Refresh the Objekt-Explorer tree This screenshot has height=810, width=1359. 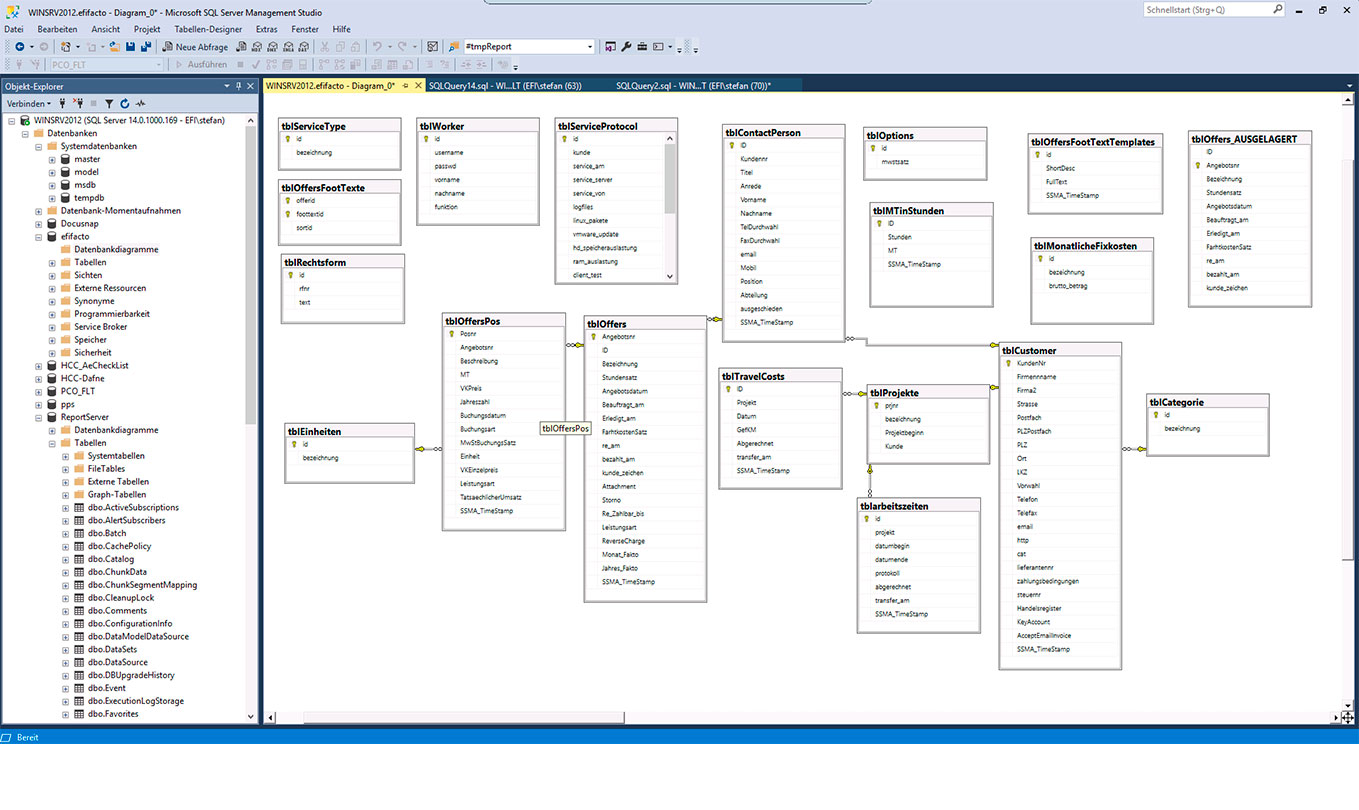[125, 103]
